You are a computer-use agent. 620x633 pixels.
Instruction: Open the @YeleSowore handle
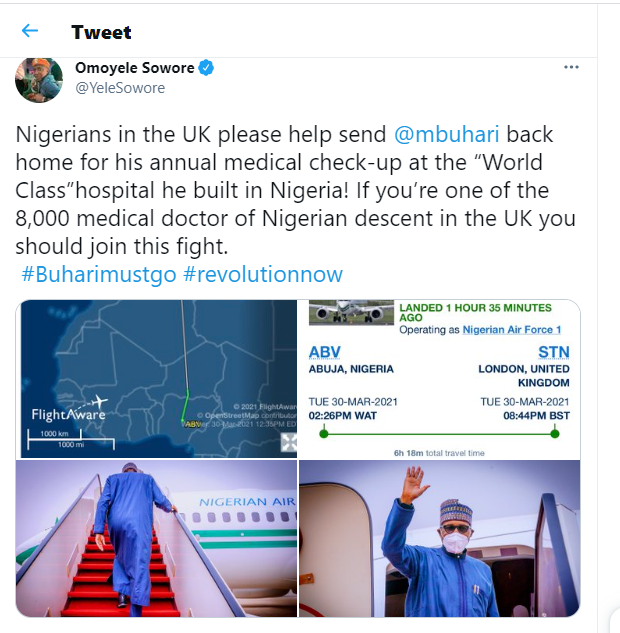pyautogui.click(x=120, y=88)
